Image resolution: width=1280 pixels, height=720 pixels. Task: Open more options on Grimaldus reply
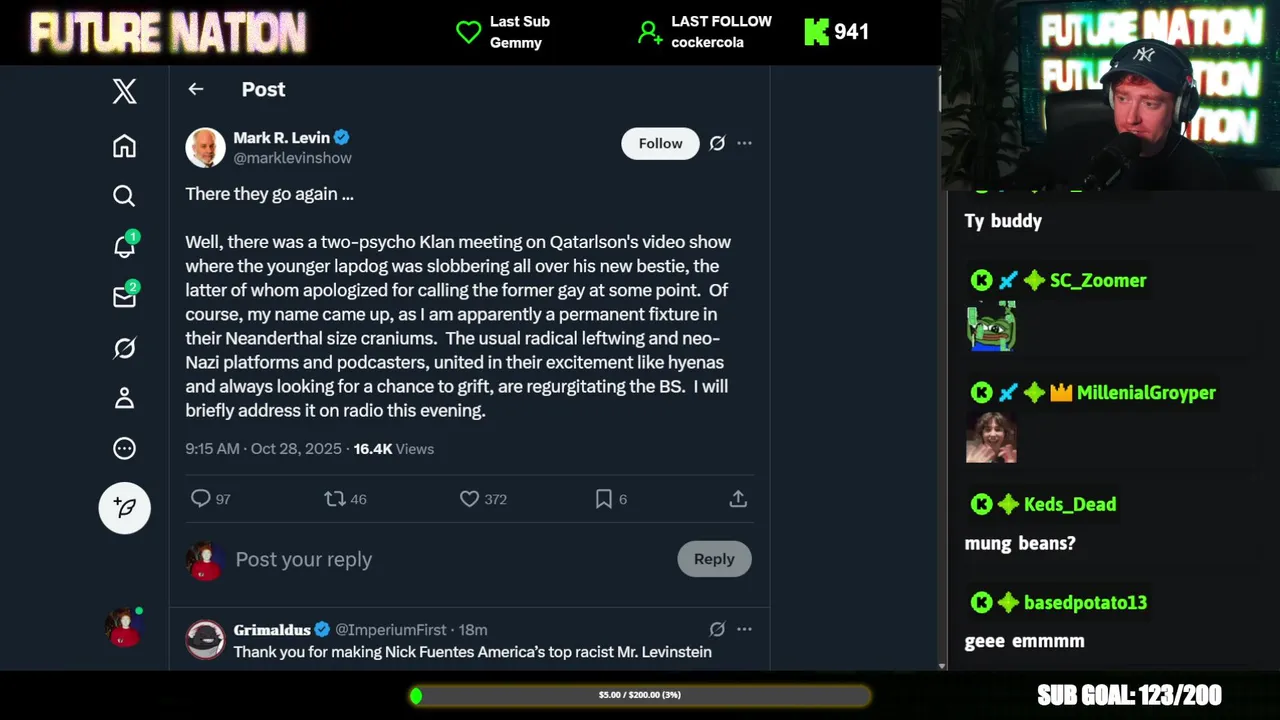[744, 629]
